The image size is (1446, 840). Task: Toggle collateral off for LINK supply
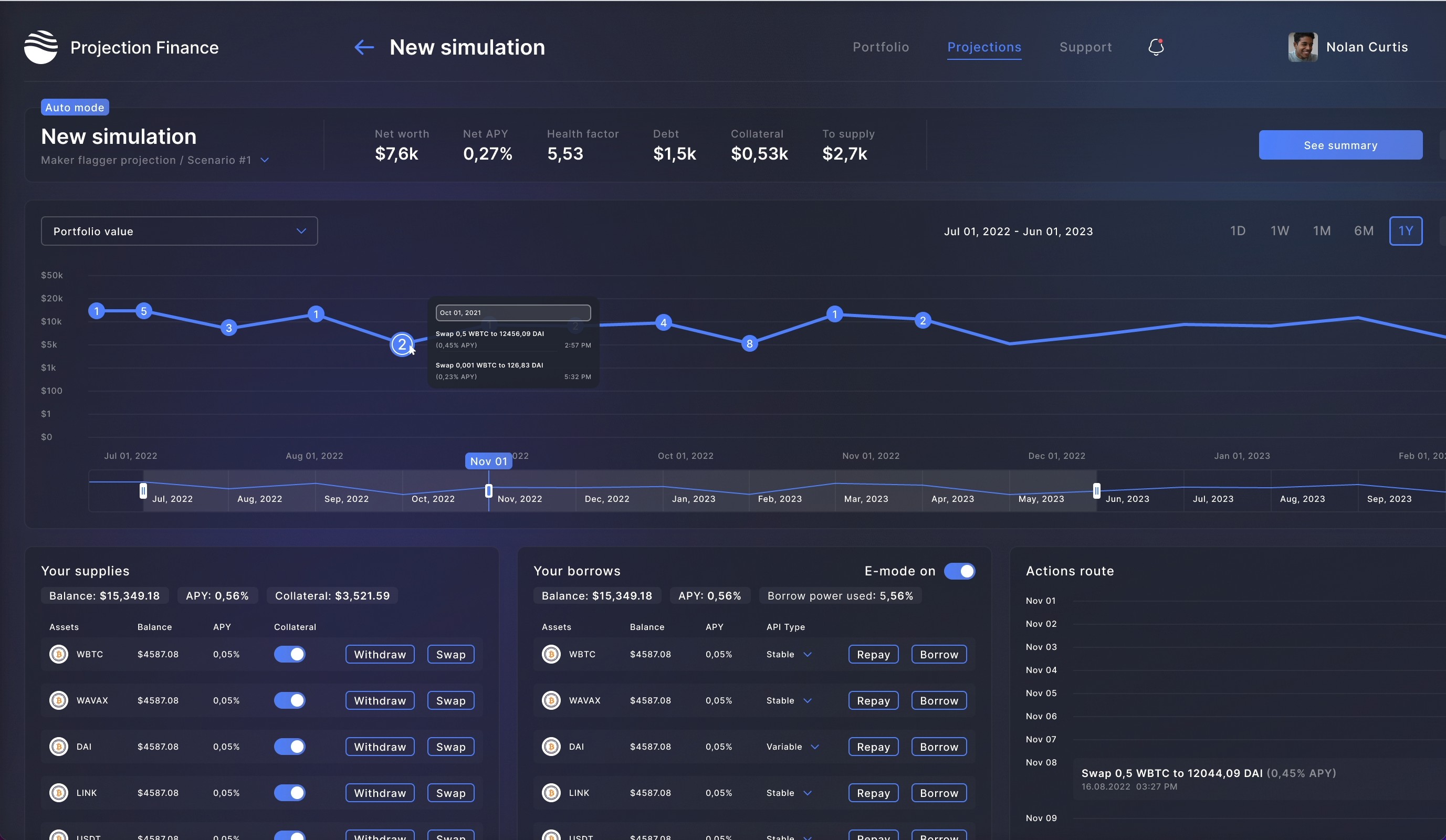(x=290, y=792)
